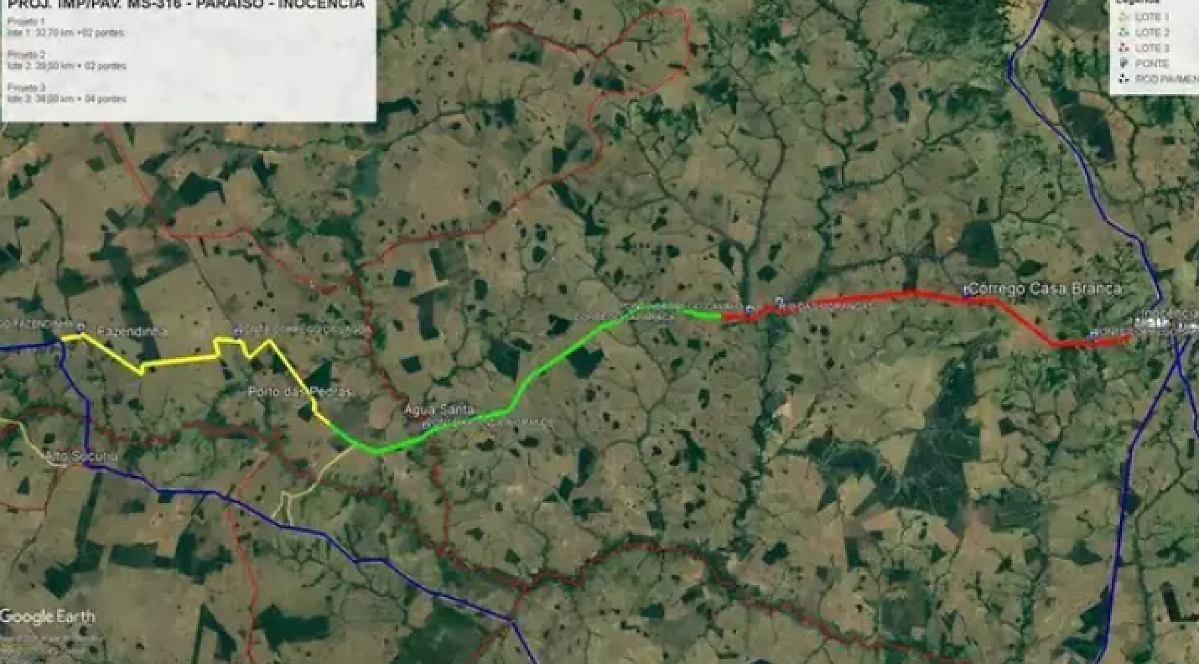The image size is (1199, 664).
Task: Click bridge marker at red route start
Action: point(749,309)
